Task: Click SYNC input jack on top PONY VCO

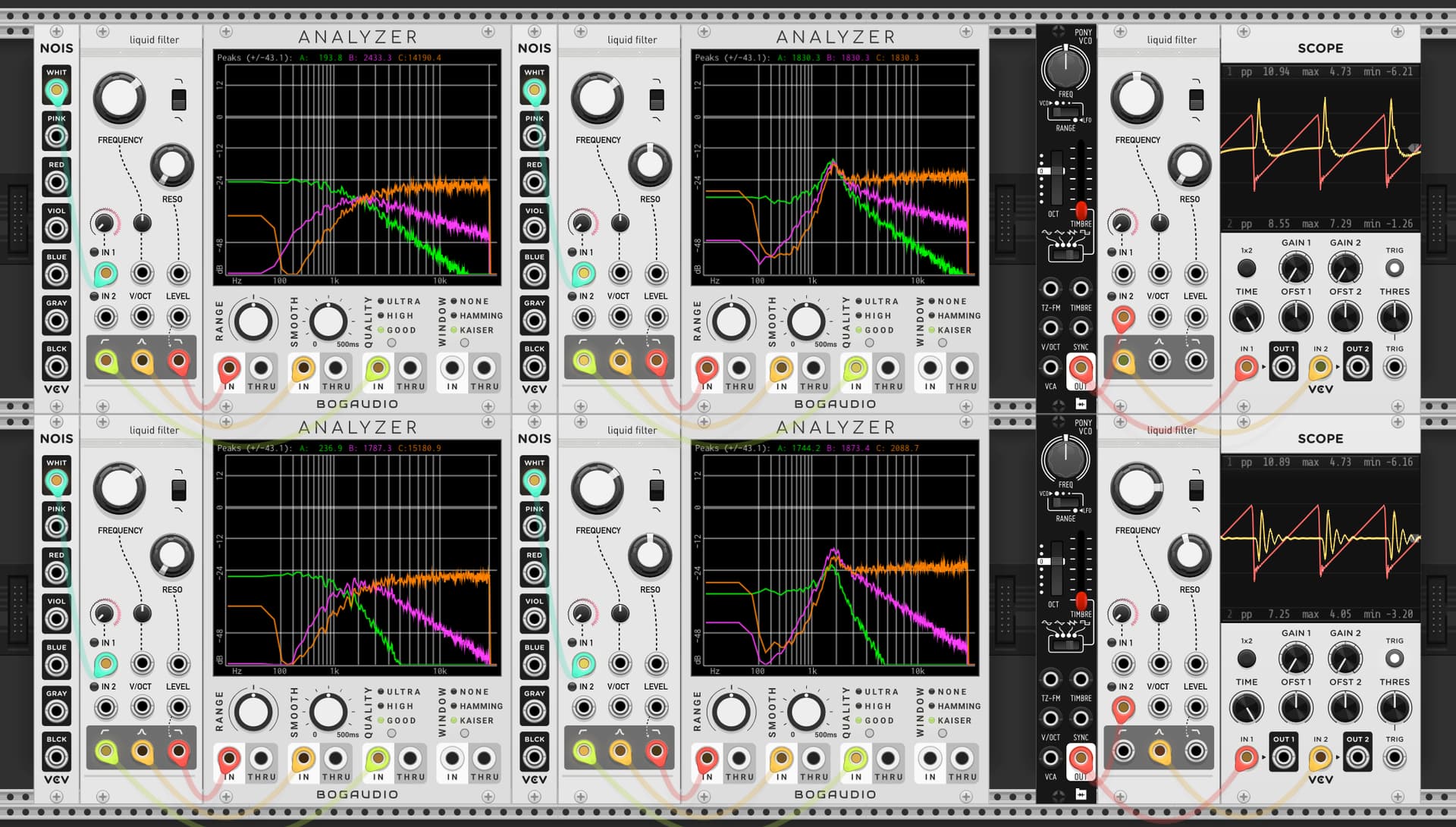Action: [x=1081, y=327]
